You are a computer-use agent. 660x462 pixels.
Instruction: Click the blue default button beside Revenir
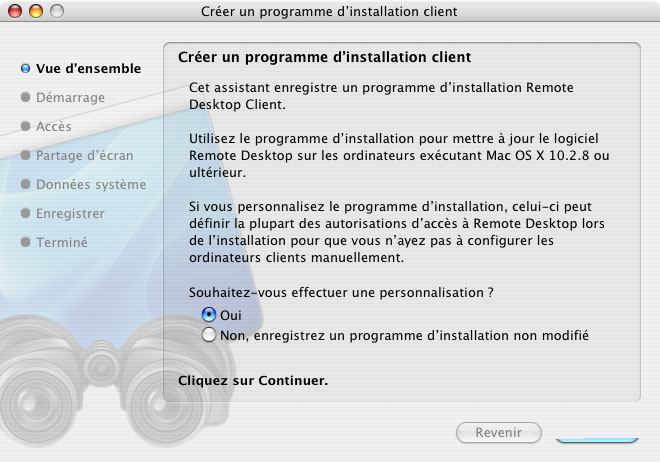click(x=597, y=439)
